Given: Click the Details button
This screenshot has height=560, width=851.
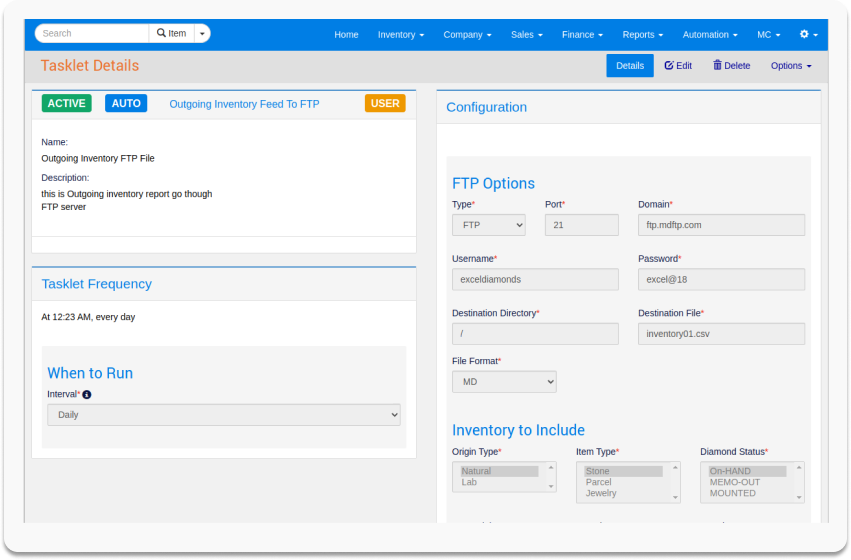Looking at the screenshot, I should tap(630, 66).
